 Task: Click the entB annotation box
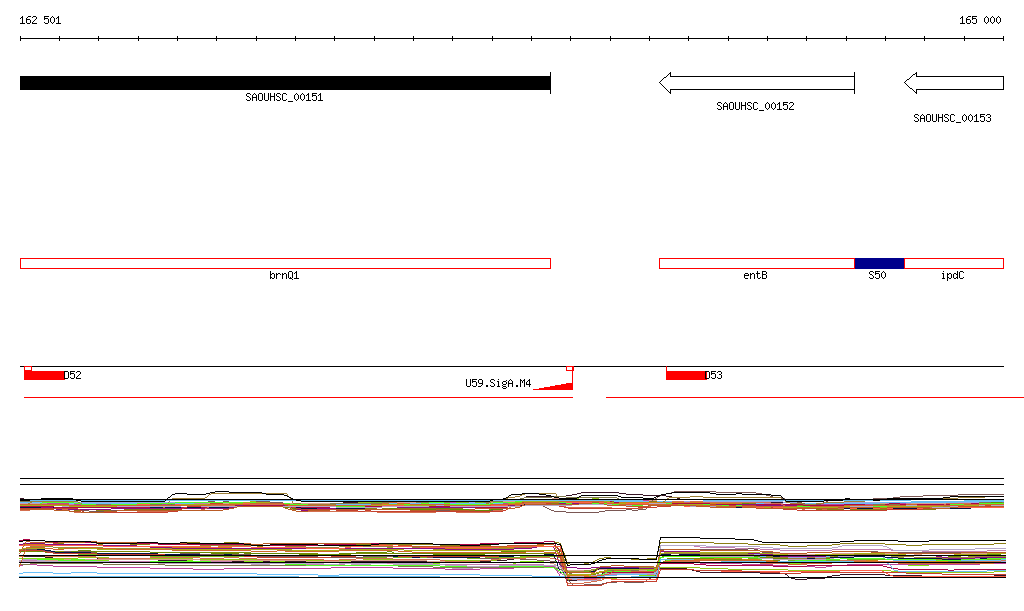tap(757, 264)
